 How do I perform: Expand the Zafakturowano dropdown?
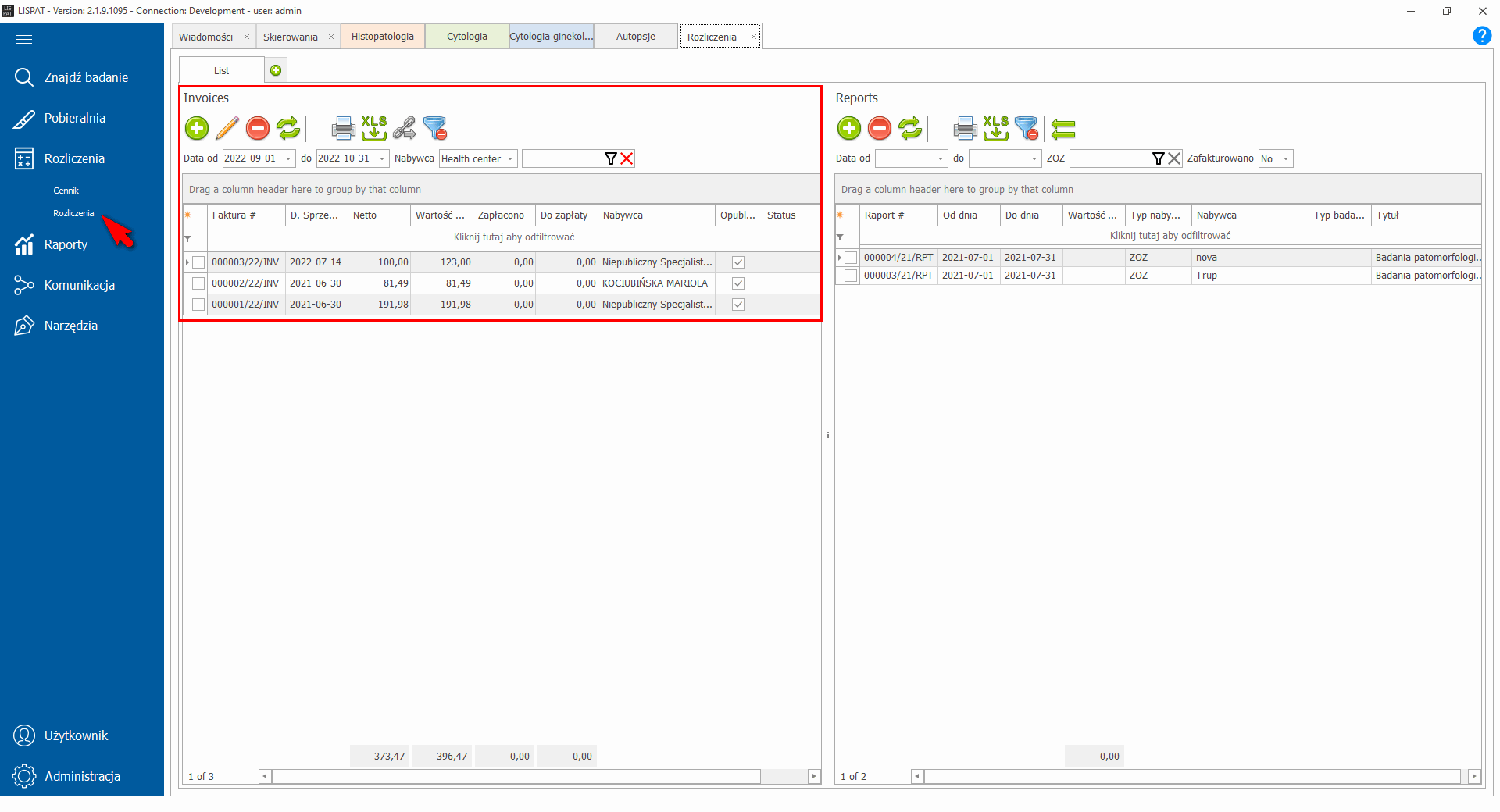(1285, 158)
